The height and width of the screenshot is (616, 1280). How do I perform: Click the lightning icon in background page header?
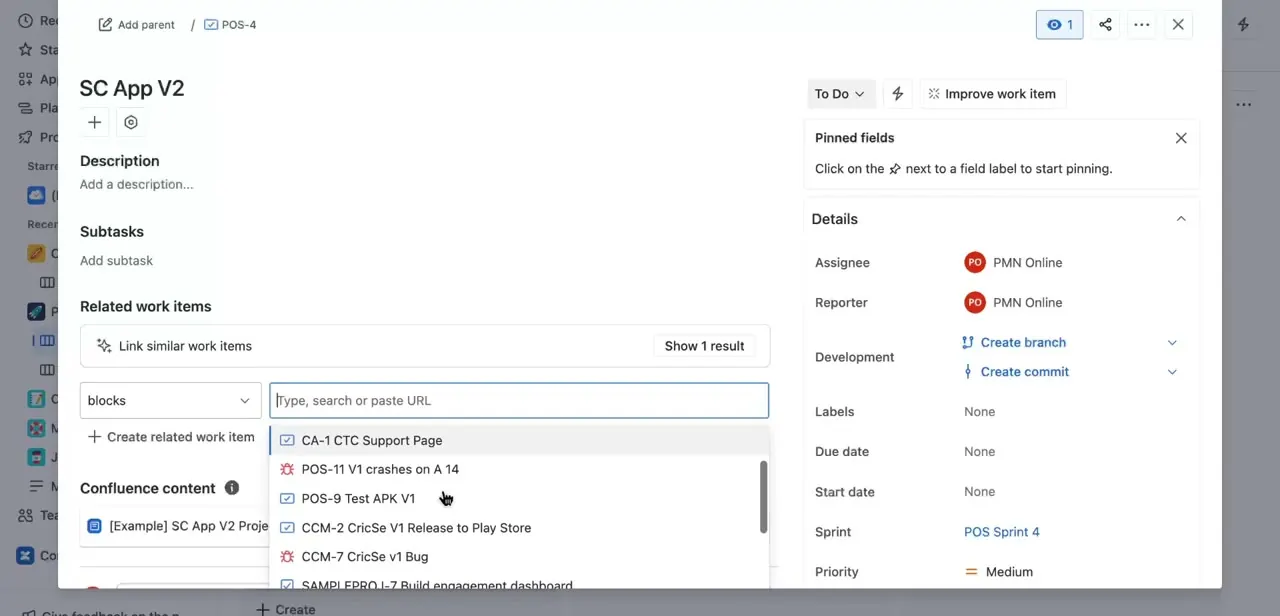point(1243,24)
